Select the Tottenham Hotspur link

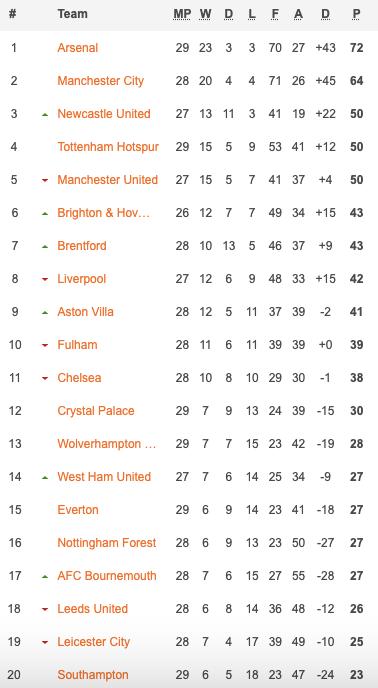click(108, 147)
